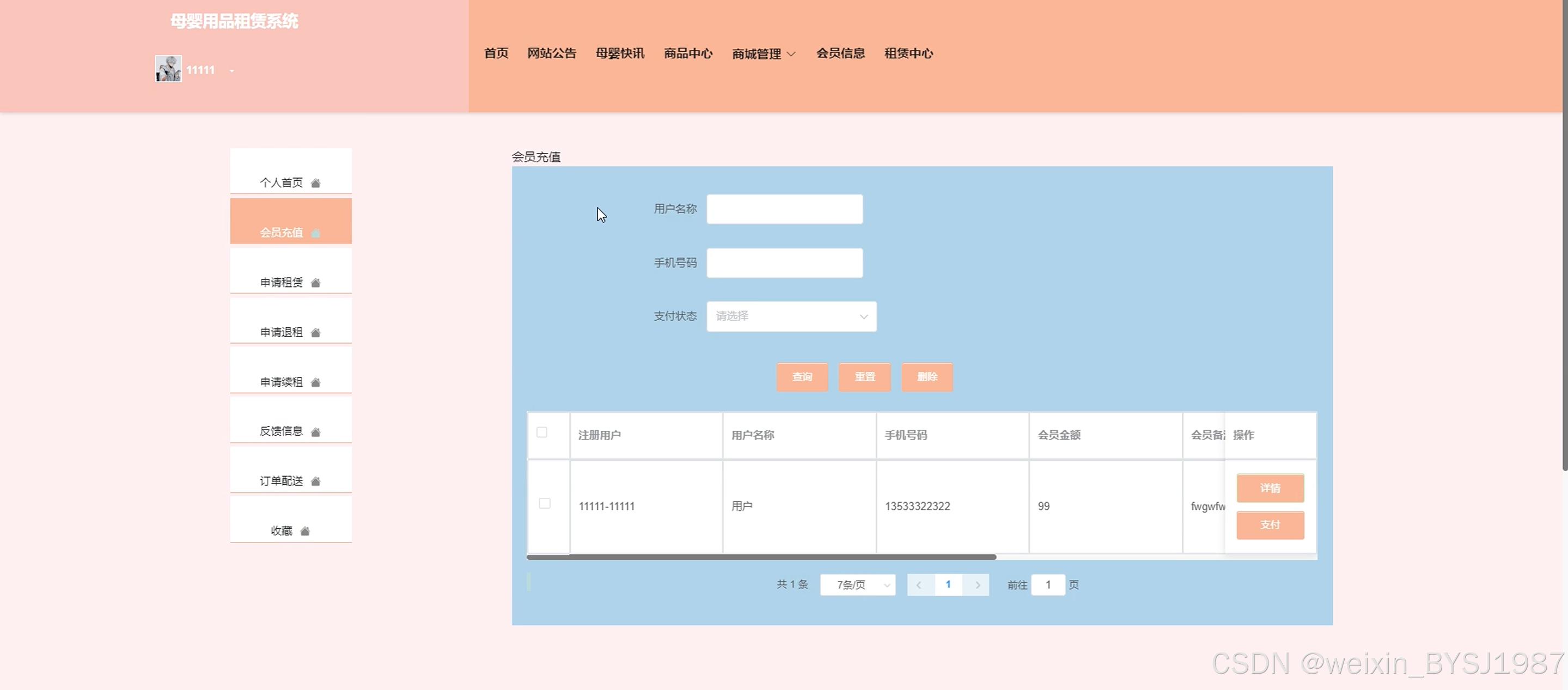Click home icon beside 个人首页
Screen dimensions: 1568x690
point(315,183)
